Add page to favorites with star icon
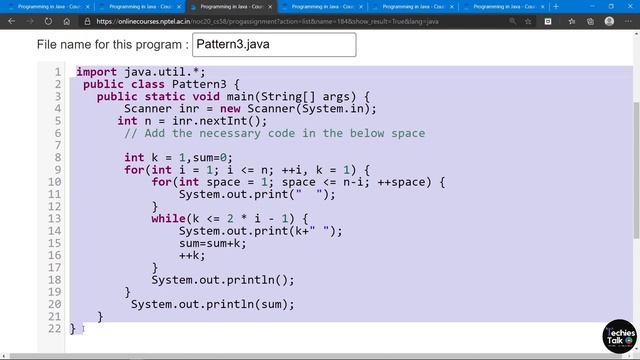The image size is (640, 360). [x=528, y=21]
